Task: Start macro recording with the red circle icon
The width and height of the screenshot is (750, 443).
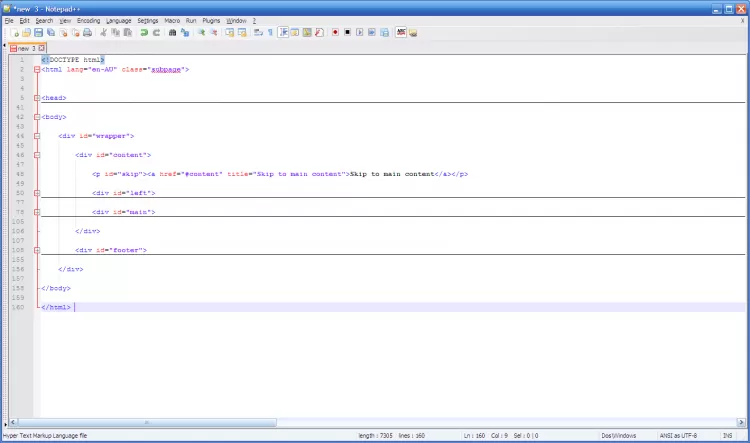Action: [x=335, y=32]
